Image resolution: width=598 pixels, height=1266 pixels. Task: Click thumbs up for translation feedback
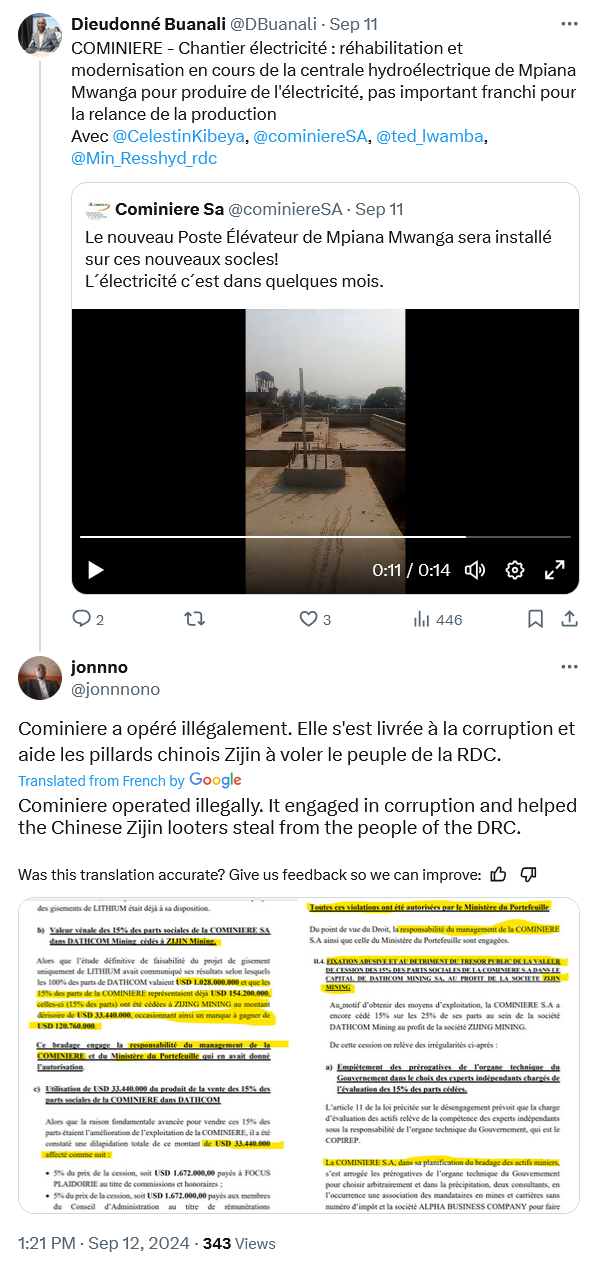(497, 874)
